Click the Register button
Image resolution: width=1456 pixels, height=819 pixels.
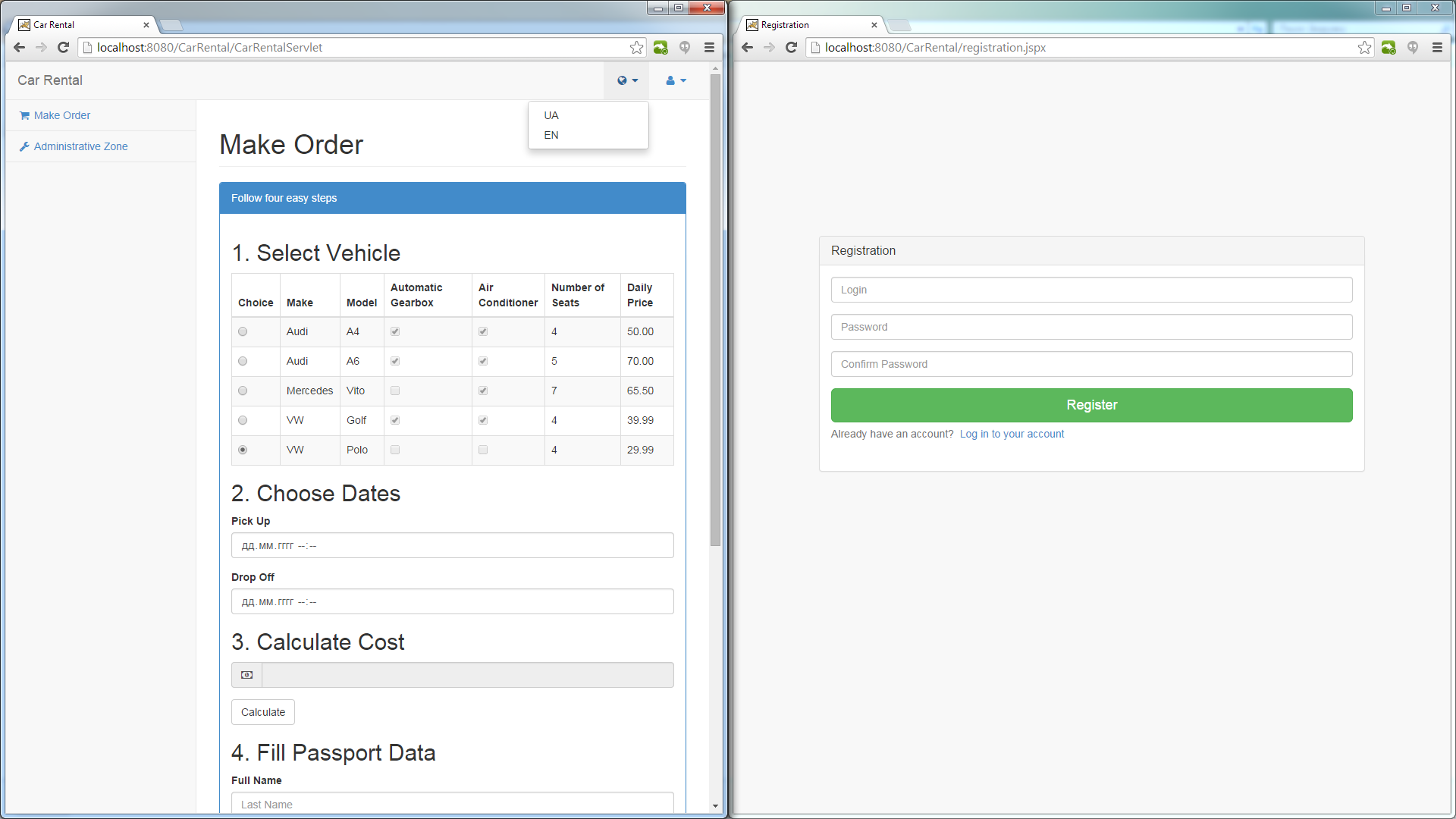pyautogui.click(x=1092, y=405)
